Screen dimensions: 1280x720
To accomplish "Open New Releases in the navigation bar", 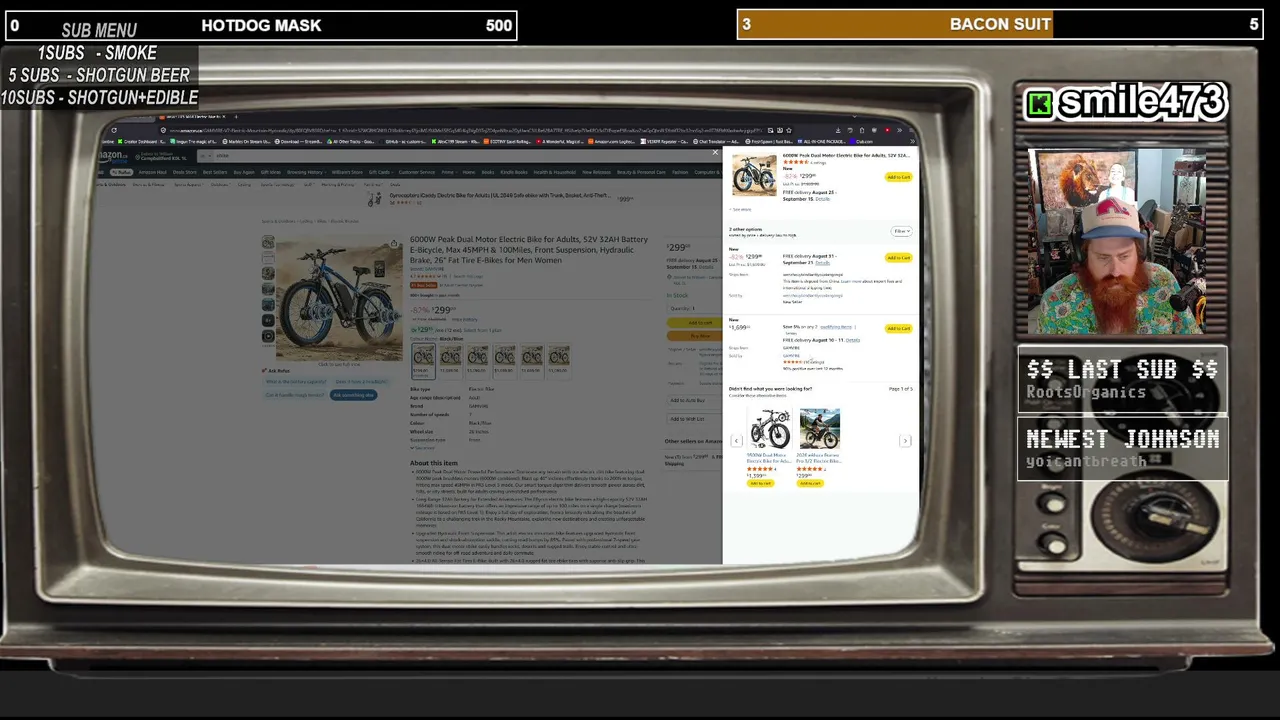I will [597, 172].
